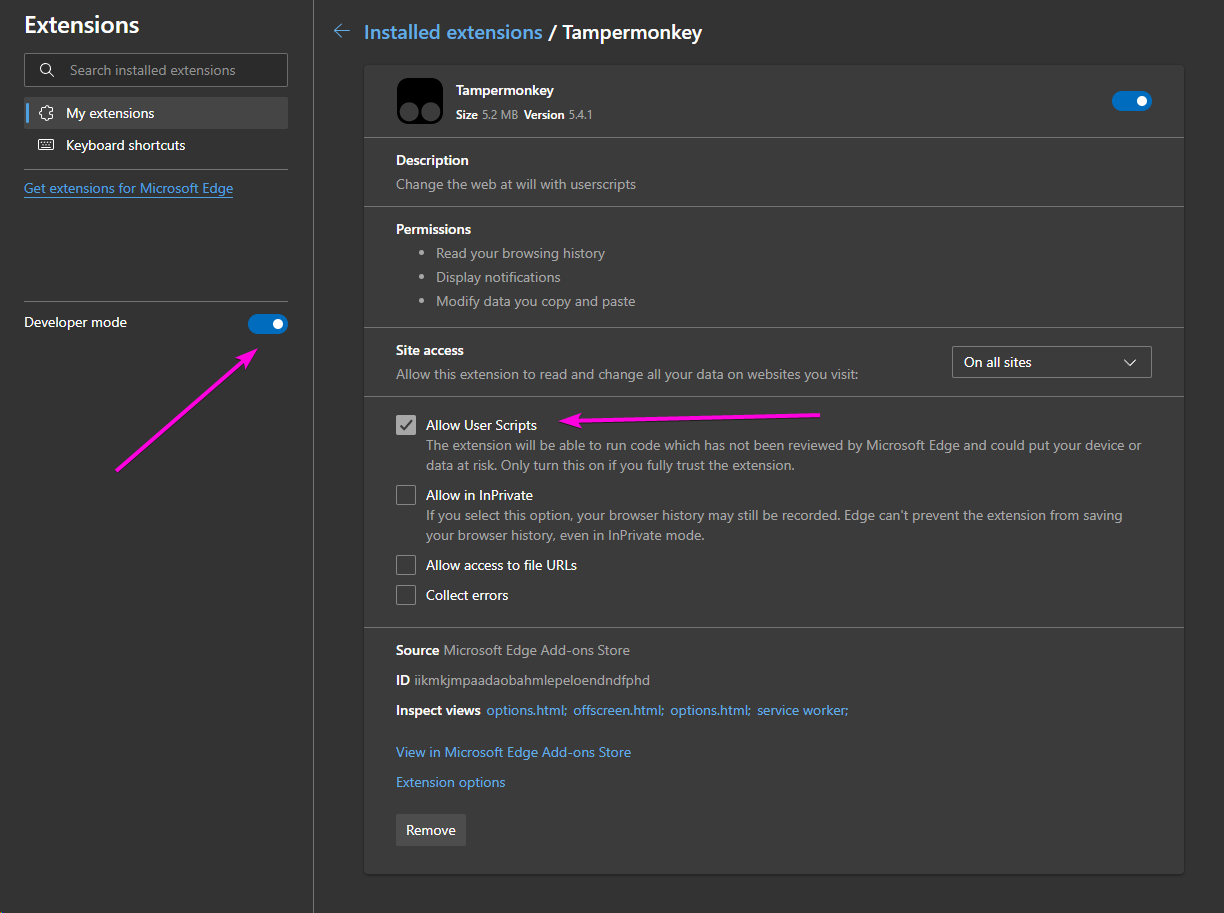Image resolution: width=1224 pixels, height=913 pixels.
Task: Click the Extensions heading
Action: [x=82, y=25]
